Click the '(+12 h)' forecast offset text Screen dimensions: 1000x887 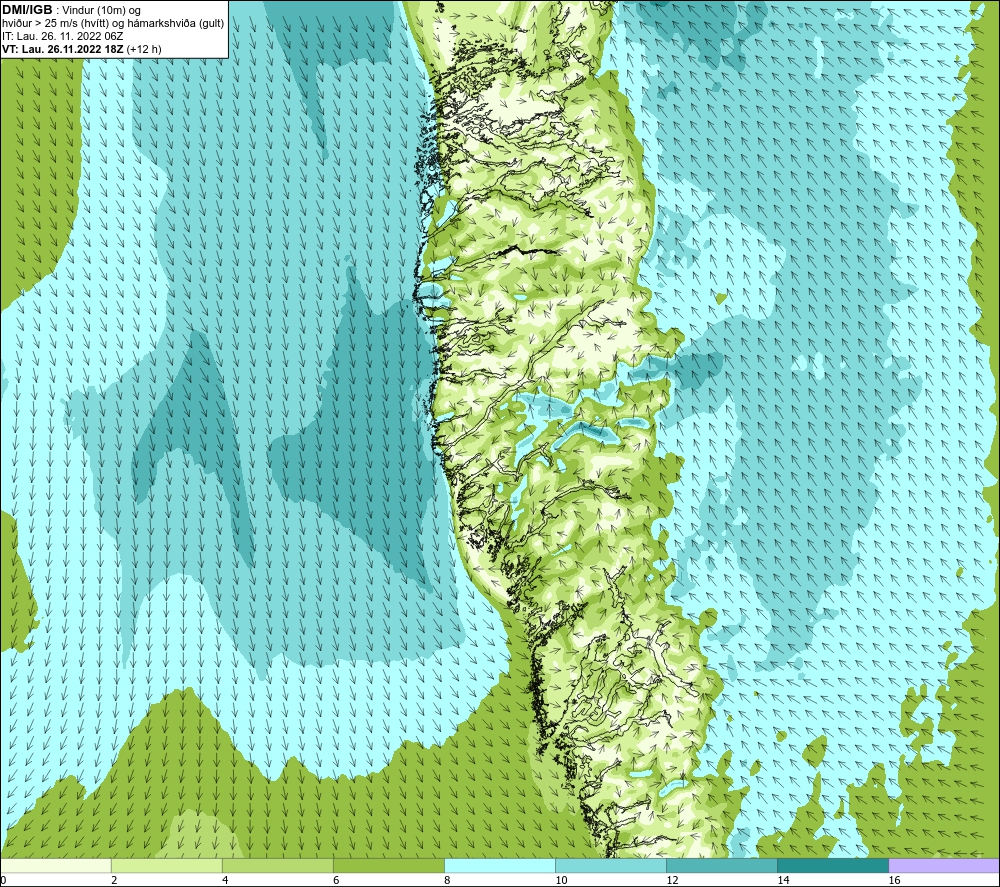point(144,49)
